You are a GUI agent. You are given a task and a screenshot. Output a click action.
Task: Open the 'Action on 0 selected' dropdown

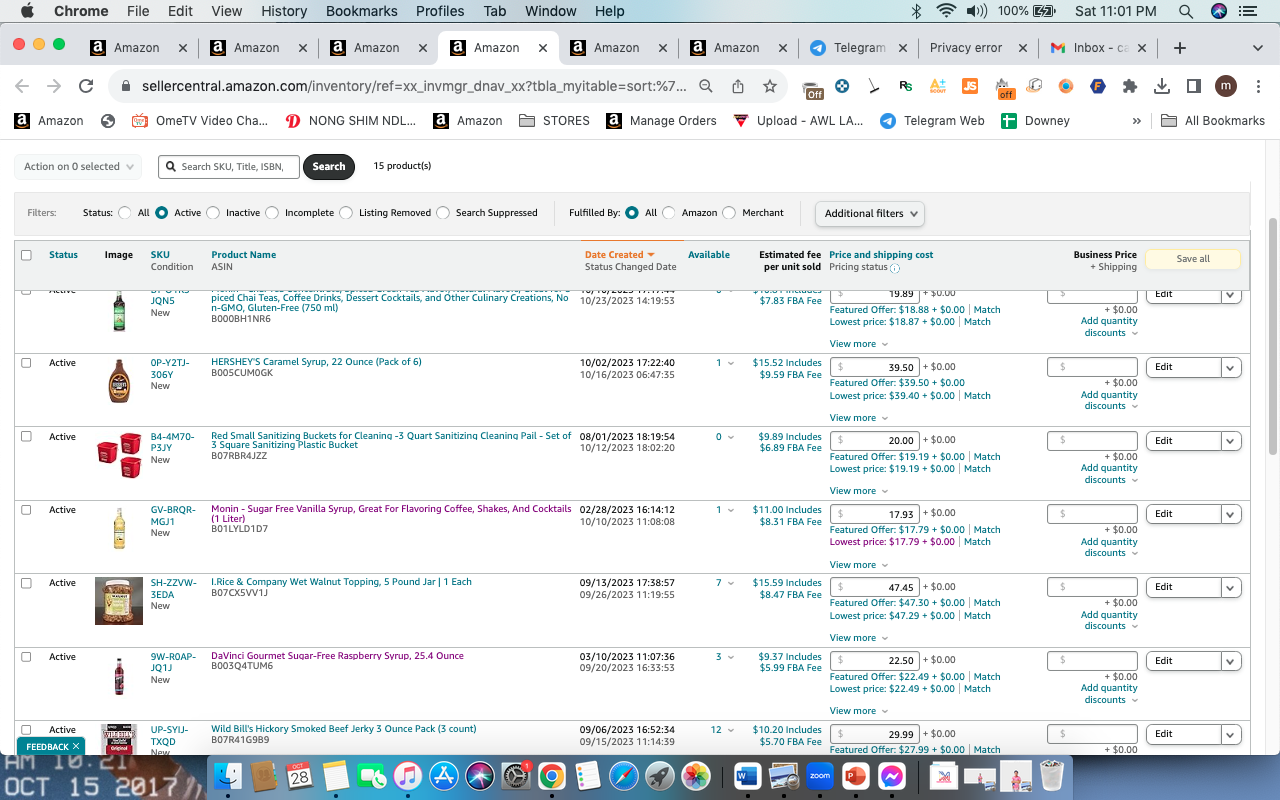(78, 167)
